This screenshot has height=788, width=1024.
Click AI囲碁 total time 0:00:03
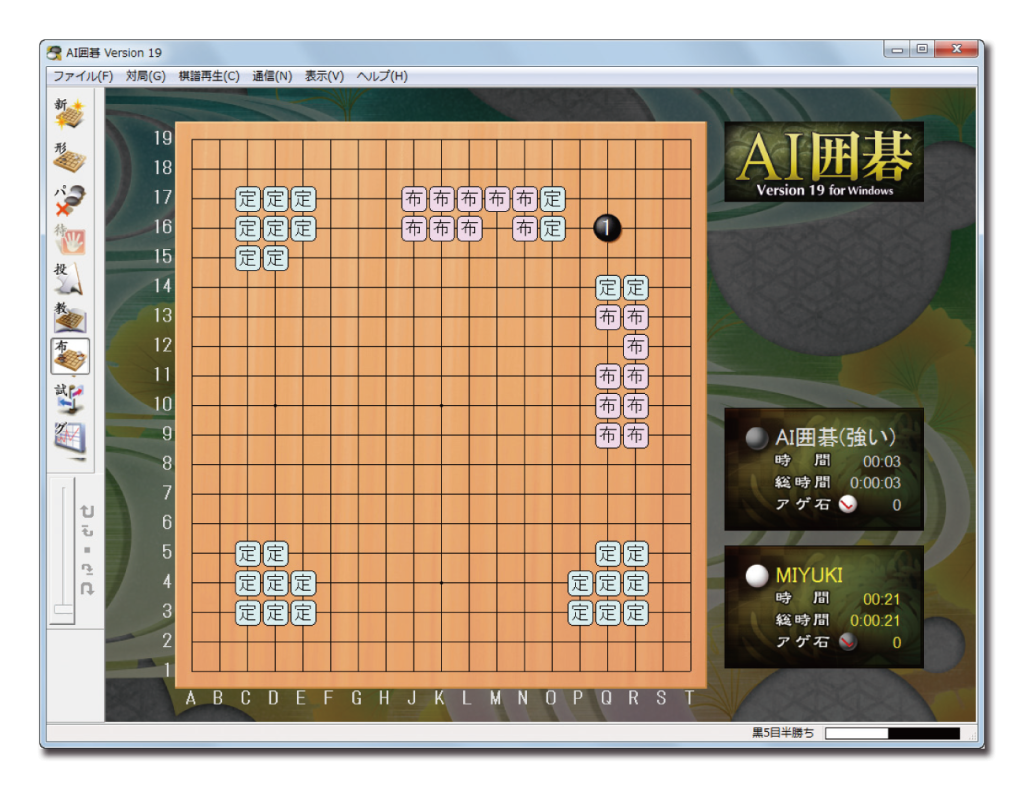[x=875, y=483]
